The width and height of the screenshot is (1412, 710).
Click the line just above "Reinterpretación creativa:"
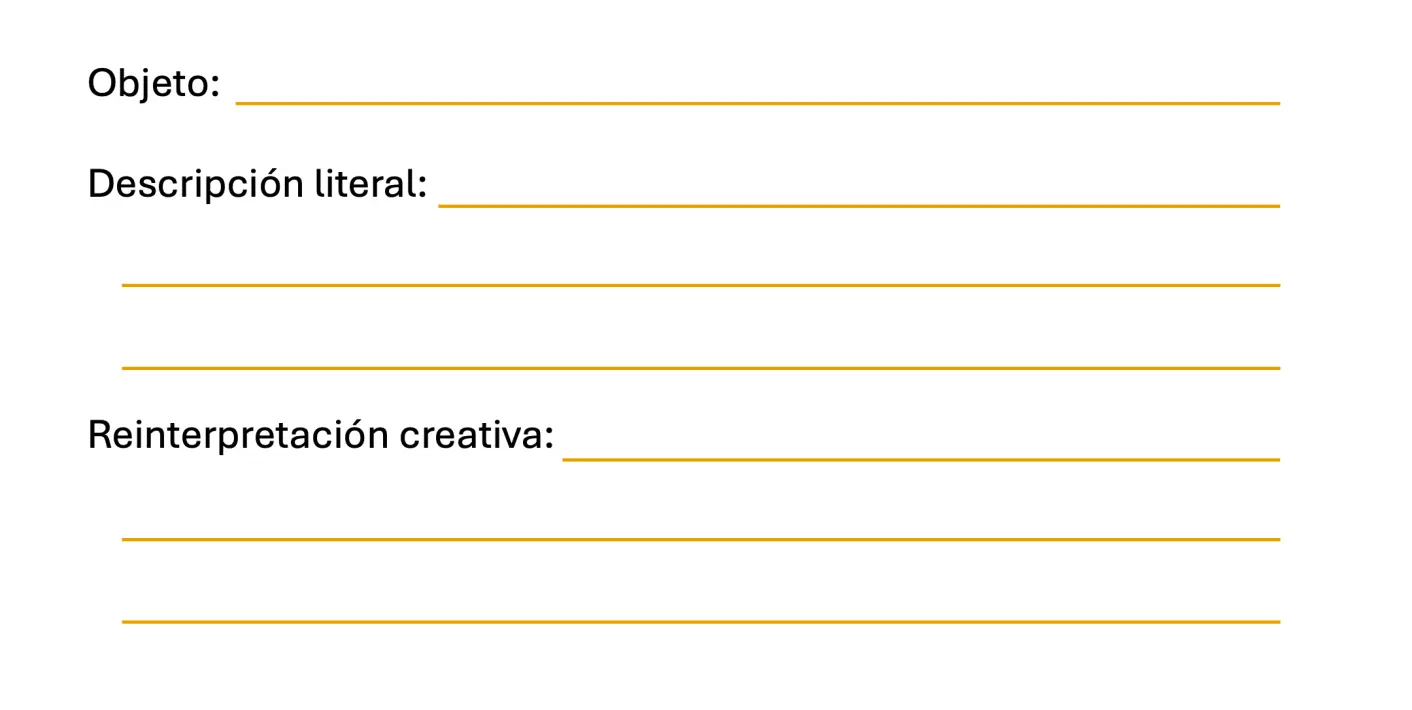(700, 368)
